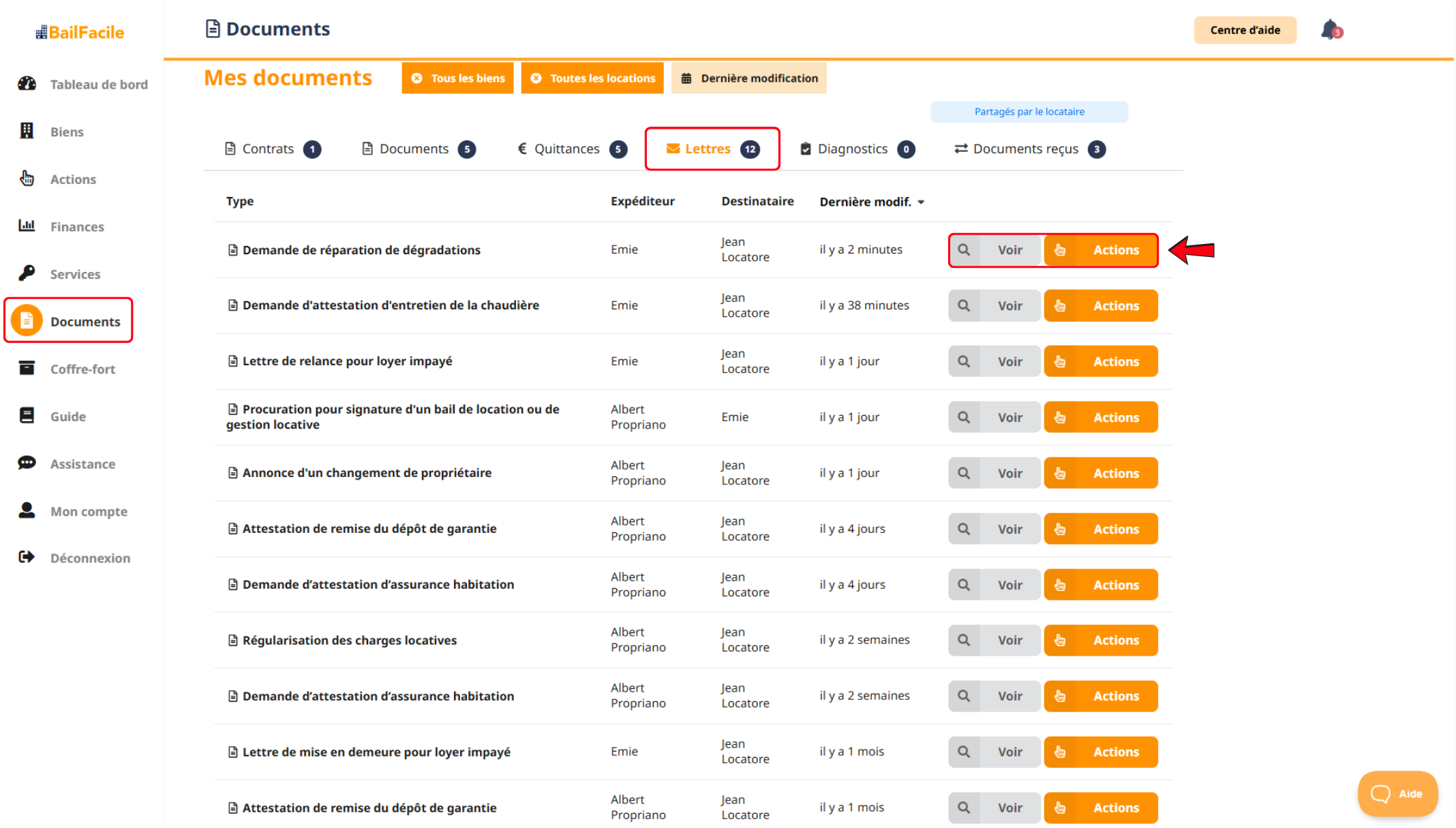Click the notification bell icon

[x=1331, y=30]
